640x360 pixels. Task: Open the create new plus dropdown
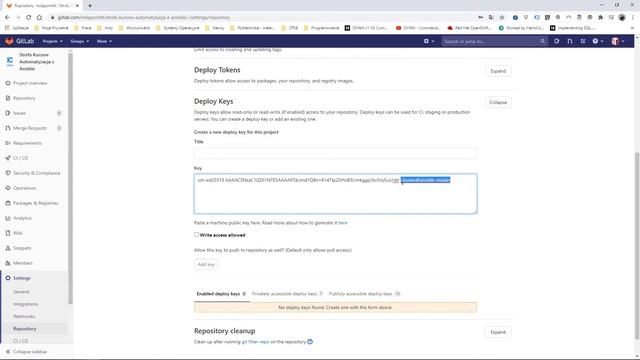(429, 41)
